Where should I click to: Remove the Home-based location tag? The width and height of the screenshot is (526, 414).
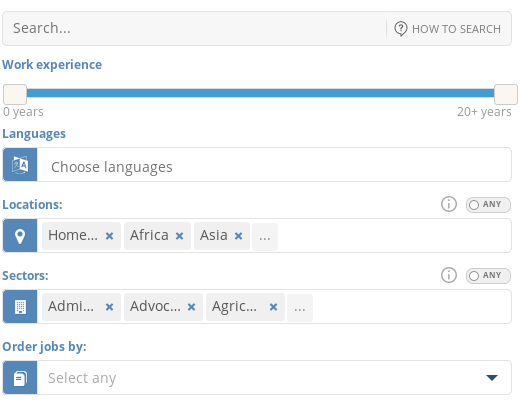(x=109, y=236)
